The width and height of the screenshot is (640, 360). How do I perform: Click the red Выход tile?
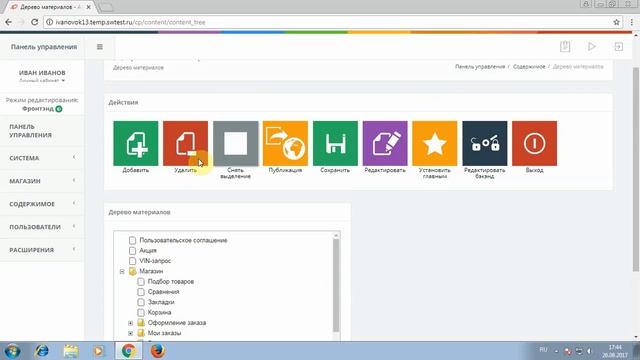(534, 143)
